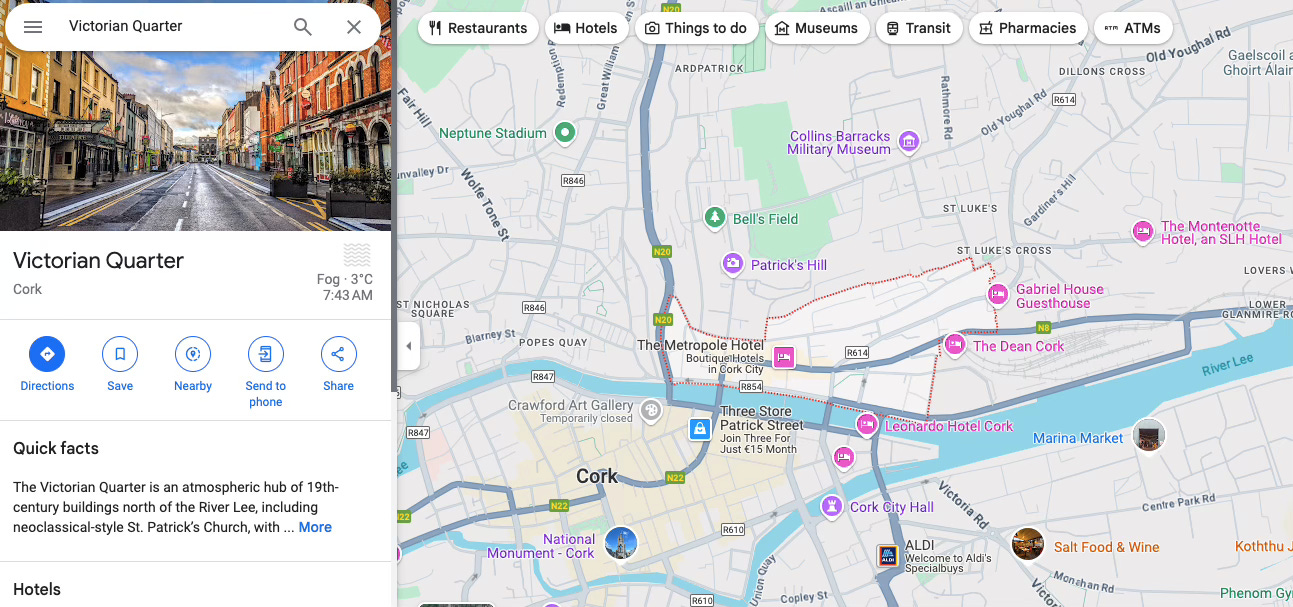The image size is (1293, 607).
Task: Collapse the side panel with the arrow handle
Action: tap(408, 346)
